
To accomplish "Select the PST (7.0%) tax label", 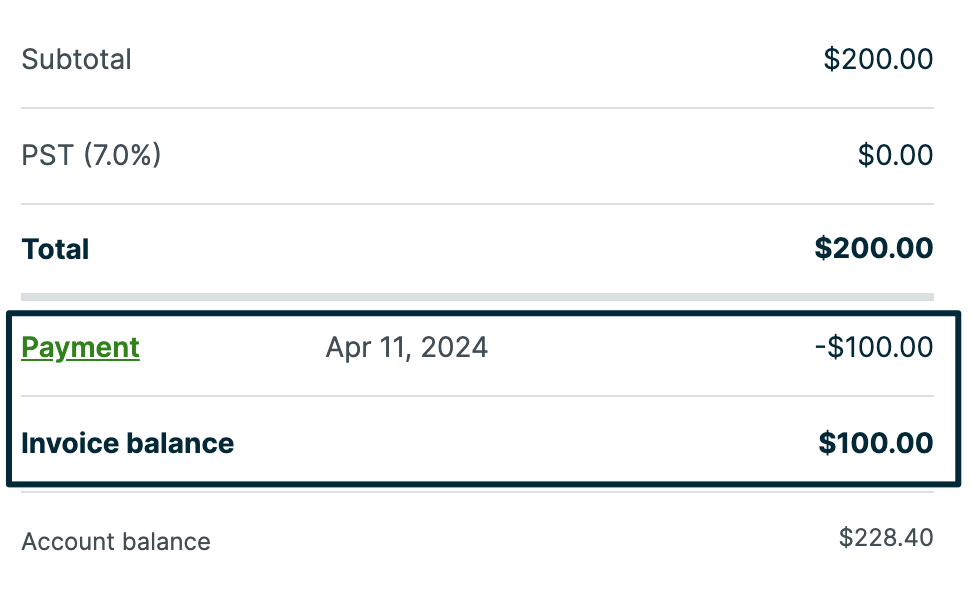I will 91,155.
